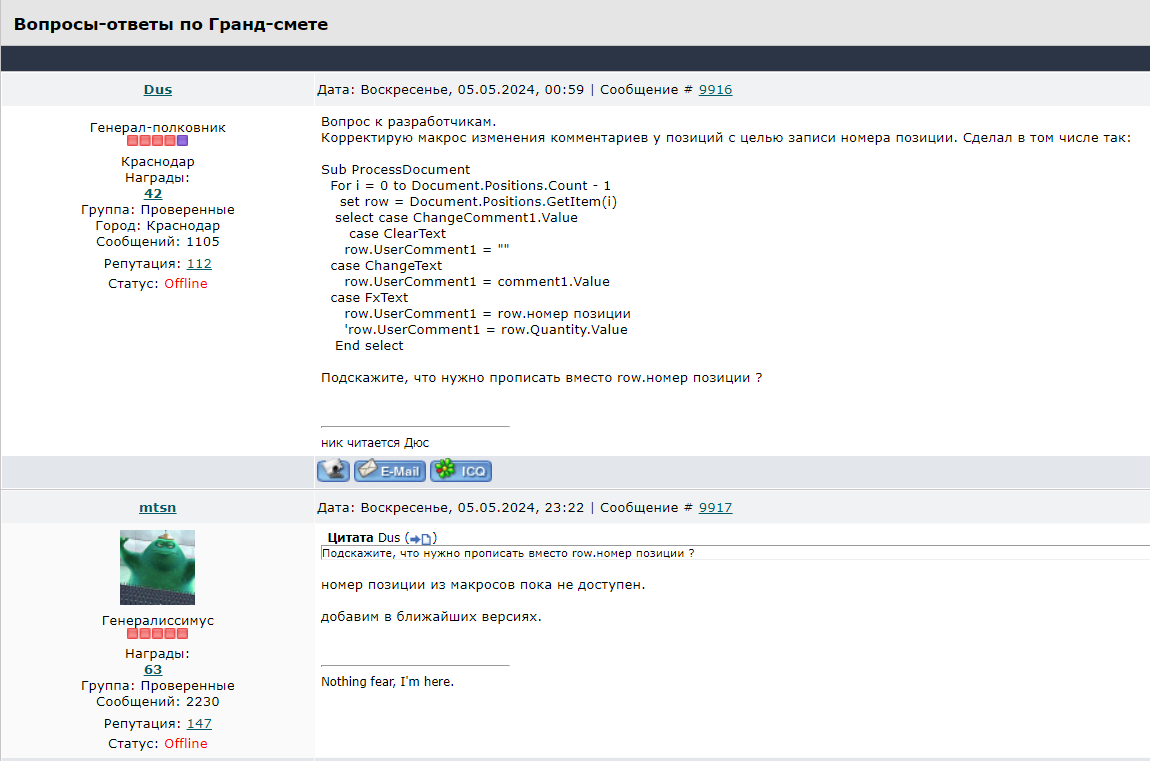Click mtsn 'Статус: Offline' text
The image size is (1150, 761).
point(158,743)
